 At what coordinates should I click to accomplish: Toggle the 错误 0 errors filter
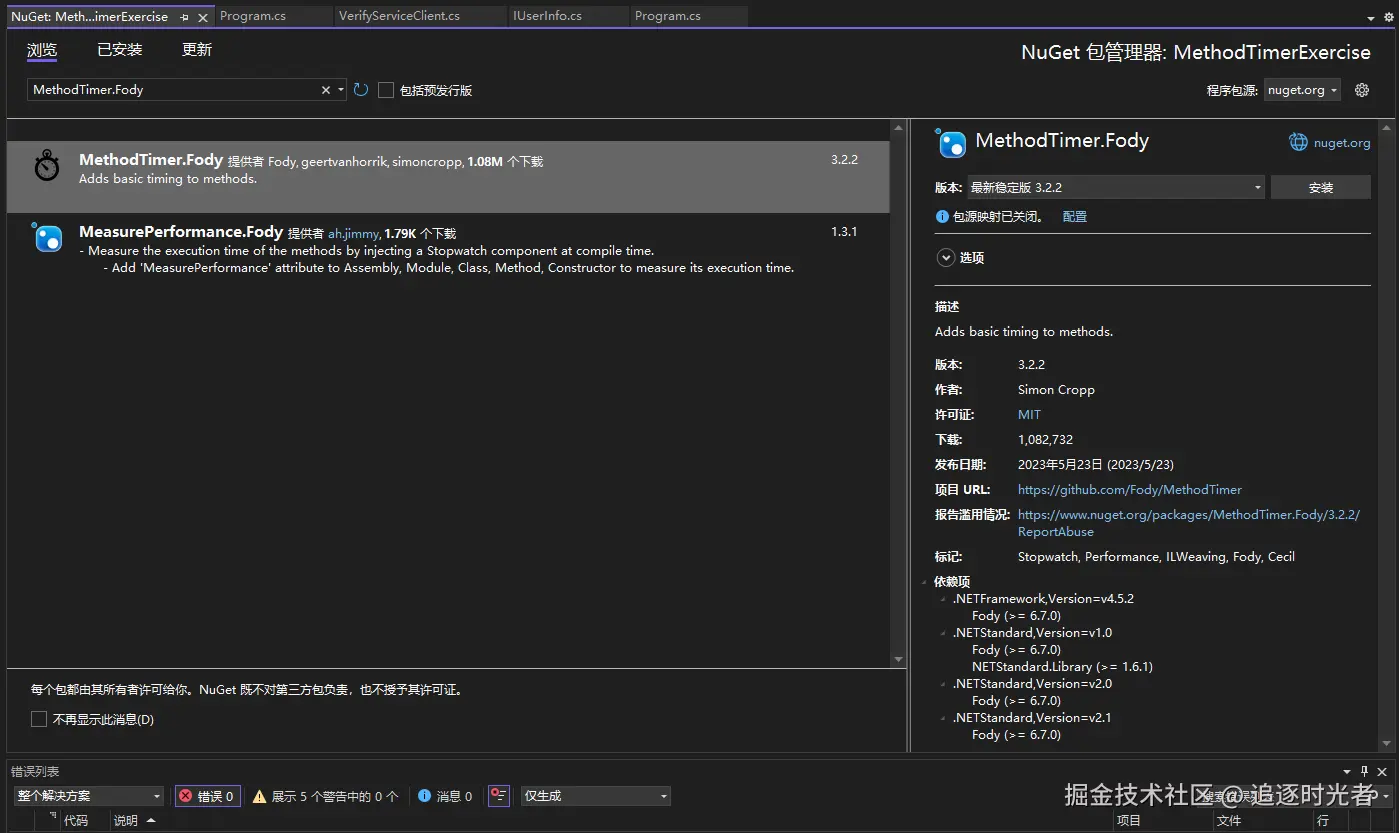click(207, 796)
